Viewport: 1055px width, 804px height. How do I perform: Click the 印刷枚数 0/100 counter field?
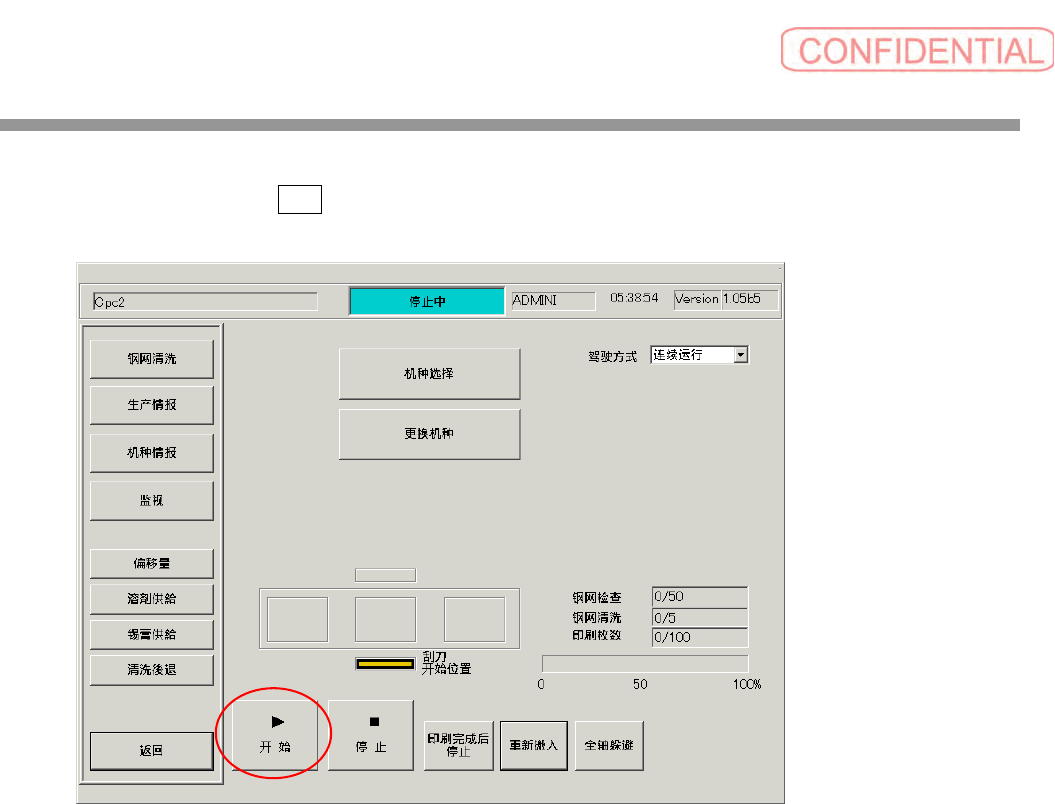coord(700,637)
